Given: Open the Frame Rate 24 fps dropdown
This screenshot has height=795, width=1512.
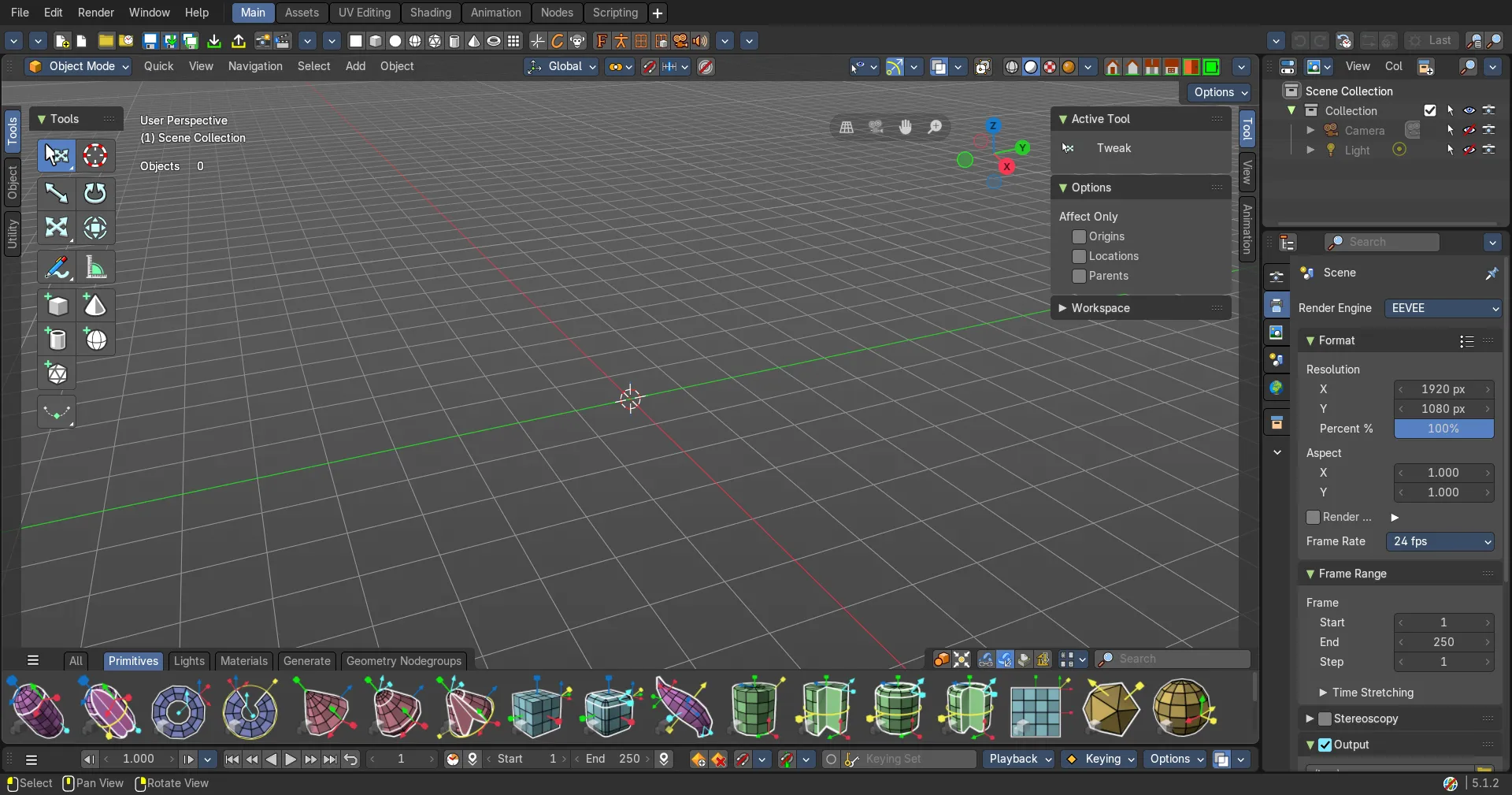Looking at the screenshot, I should [x=1440, y=541].
